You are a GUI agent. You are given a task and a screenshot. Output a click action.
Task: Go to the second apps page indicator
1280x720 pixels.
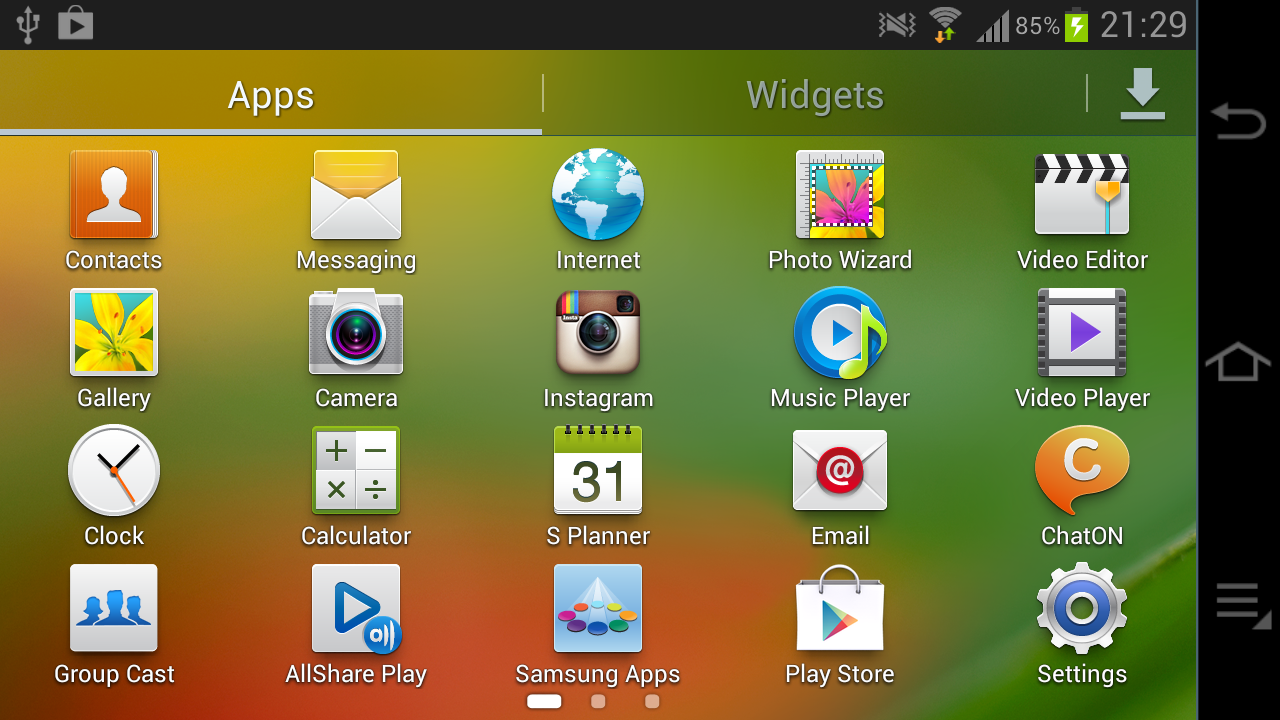click(x=598, y=702)
